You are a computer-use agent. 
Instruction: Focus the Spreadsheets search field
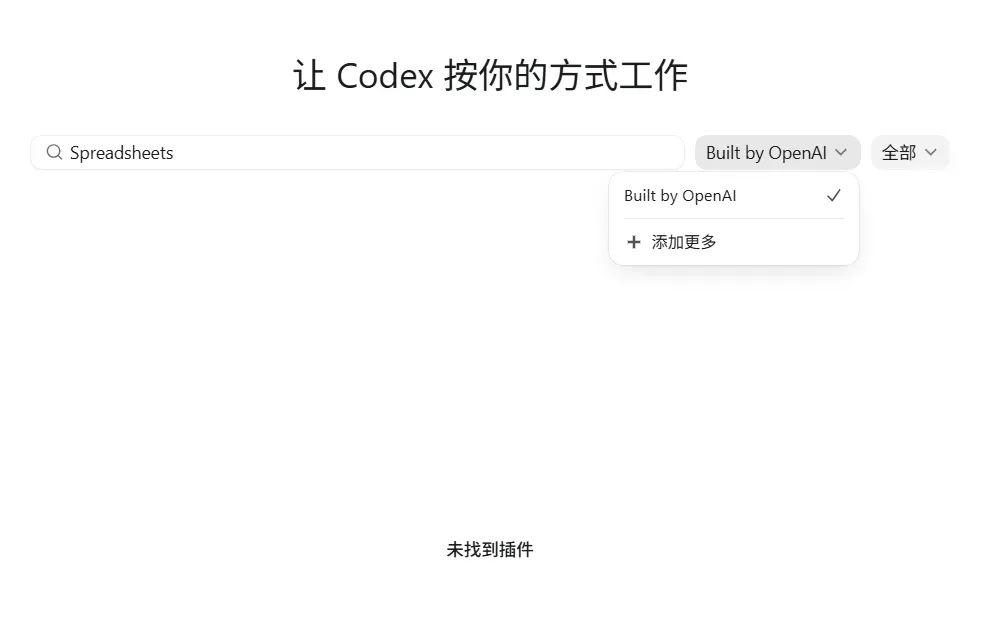[357, 152]
